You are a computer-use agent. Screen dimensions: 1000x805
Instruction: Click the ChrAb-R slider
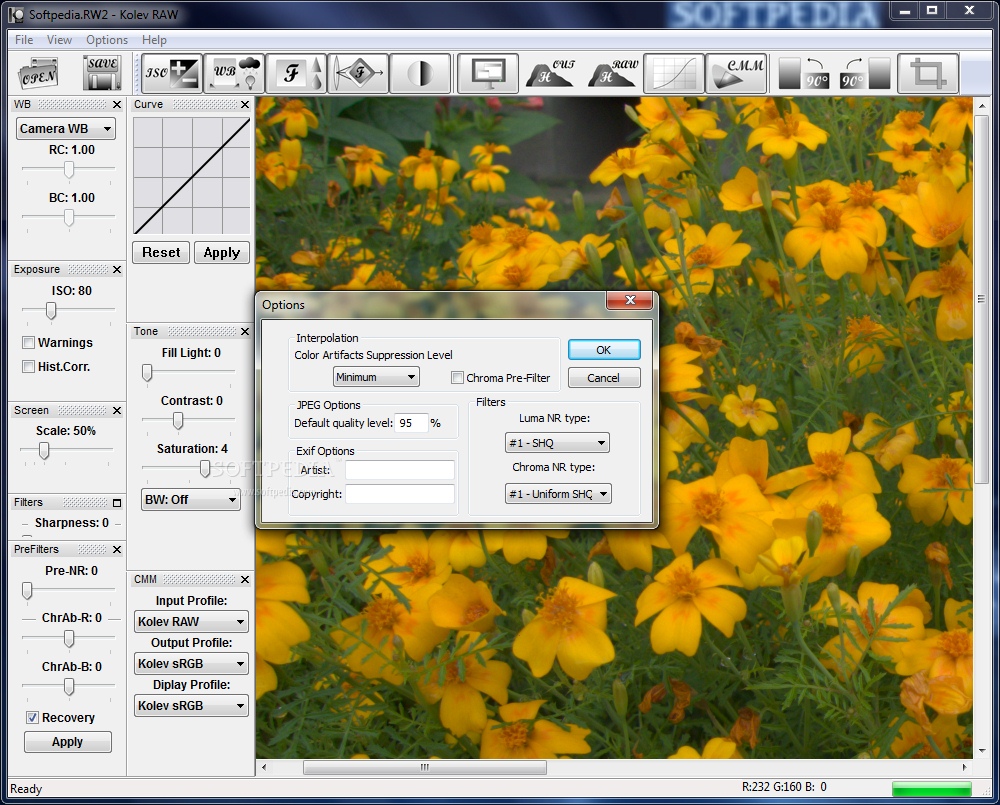pos(69,638)
